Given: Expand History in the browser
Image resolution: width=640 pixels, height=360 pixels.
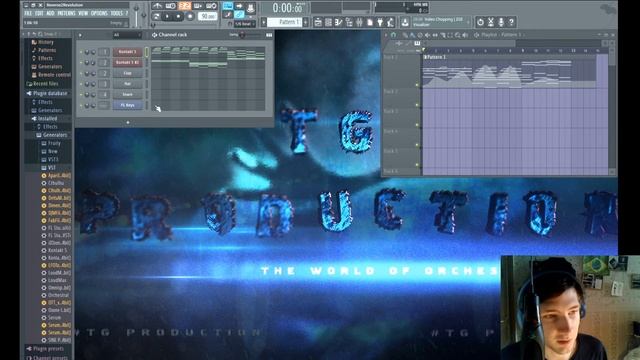Looking at the screenshot, I should tap(45, 42).
